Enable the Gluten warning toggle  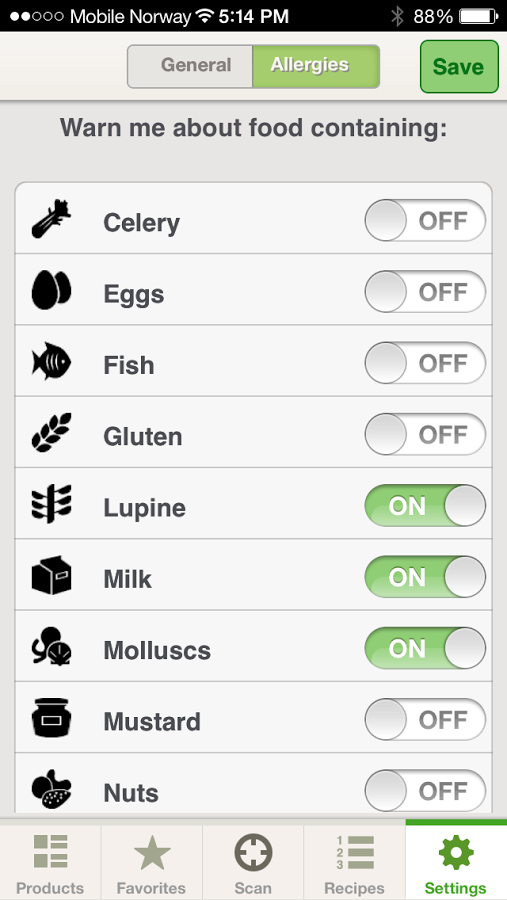(x=425, y=435)
